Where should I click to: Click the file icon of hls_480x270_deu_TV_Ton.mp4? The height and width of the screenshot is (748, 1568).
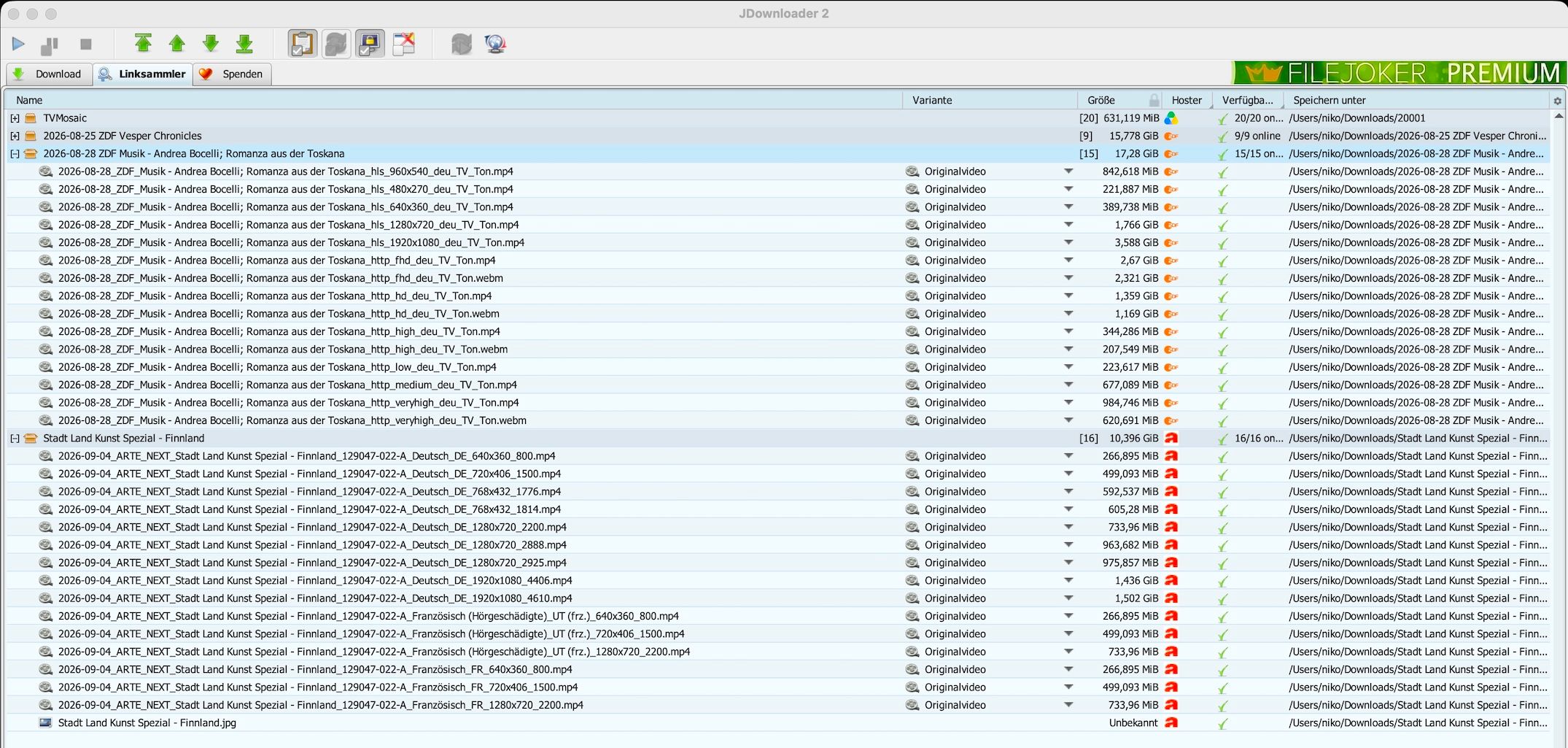(x=46, y=189)
